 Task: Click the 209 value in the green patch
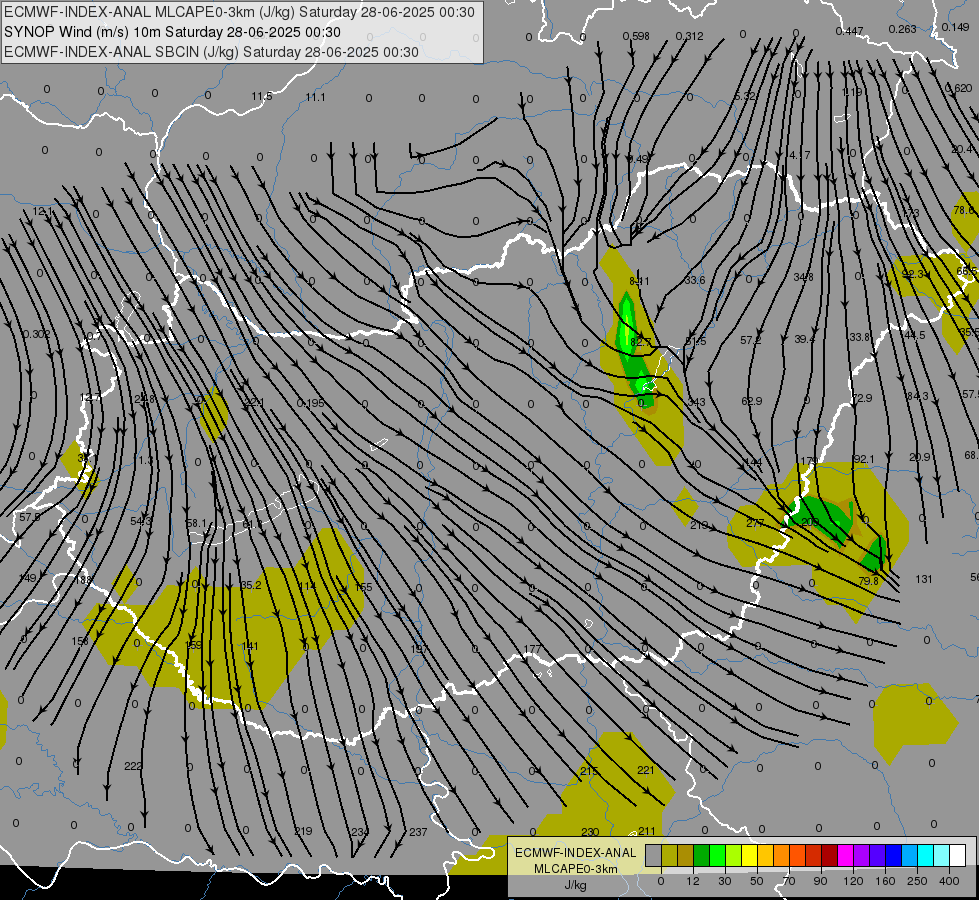810,522
